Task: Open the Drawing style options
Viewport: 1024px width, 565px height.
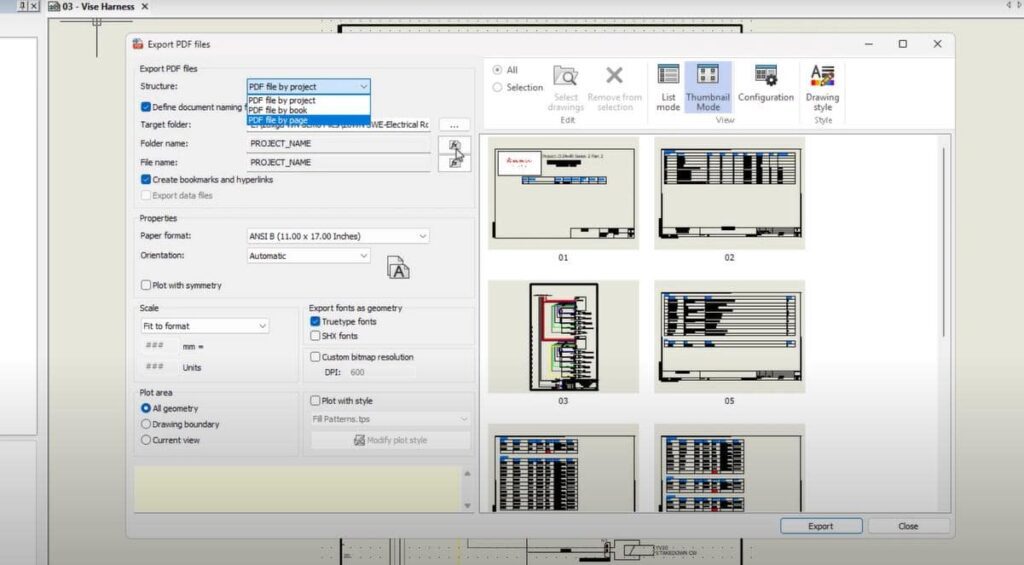Action: (x=822, y=86)
